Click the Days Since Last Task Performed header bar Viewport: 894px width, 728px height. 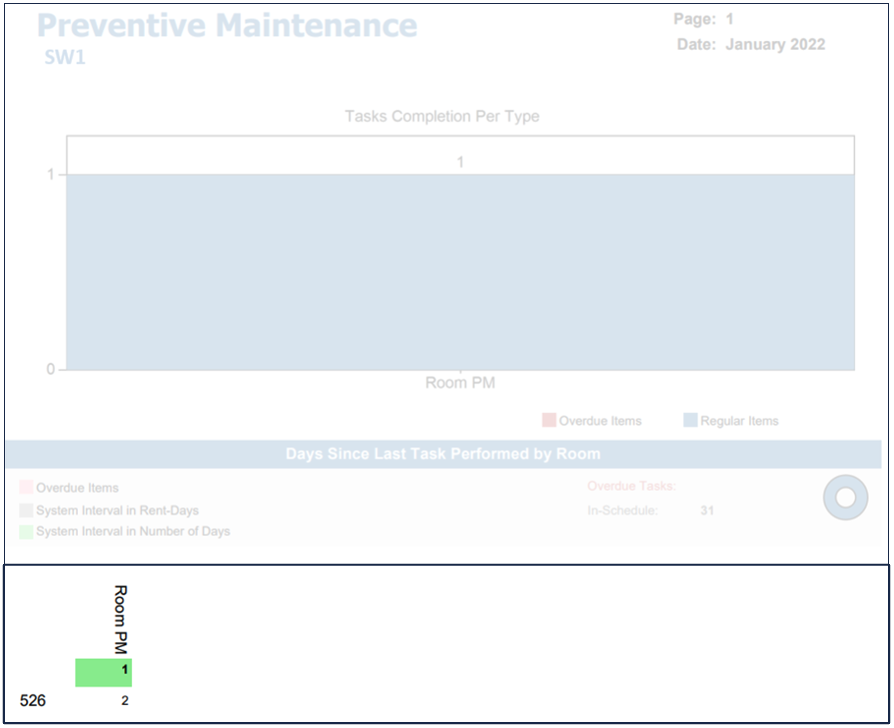pos(443,454)
